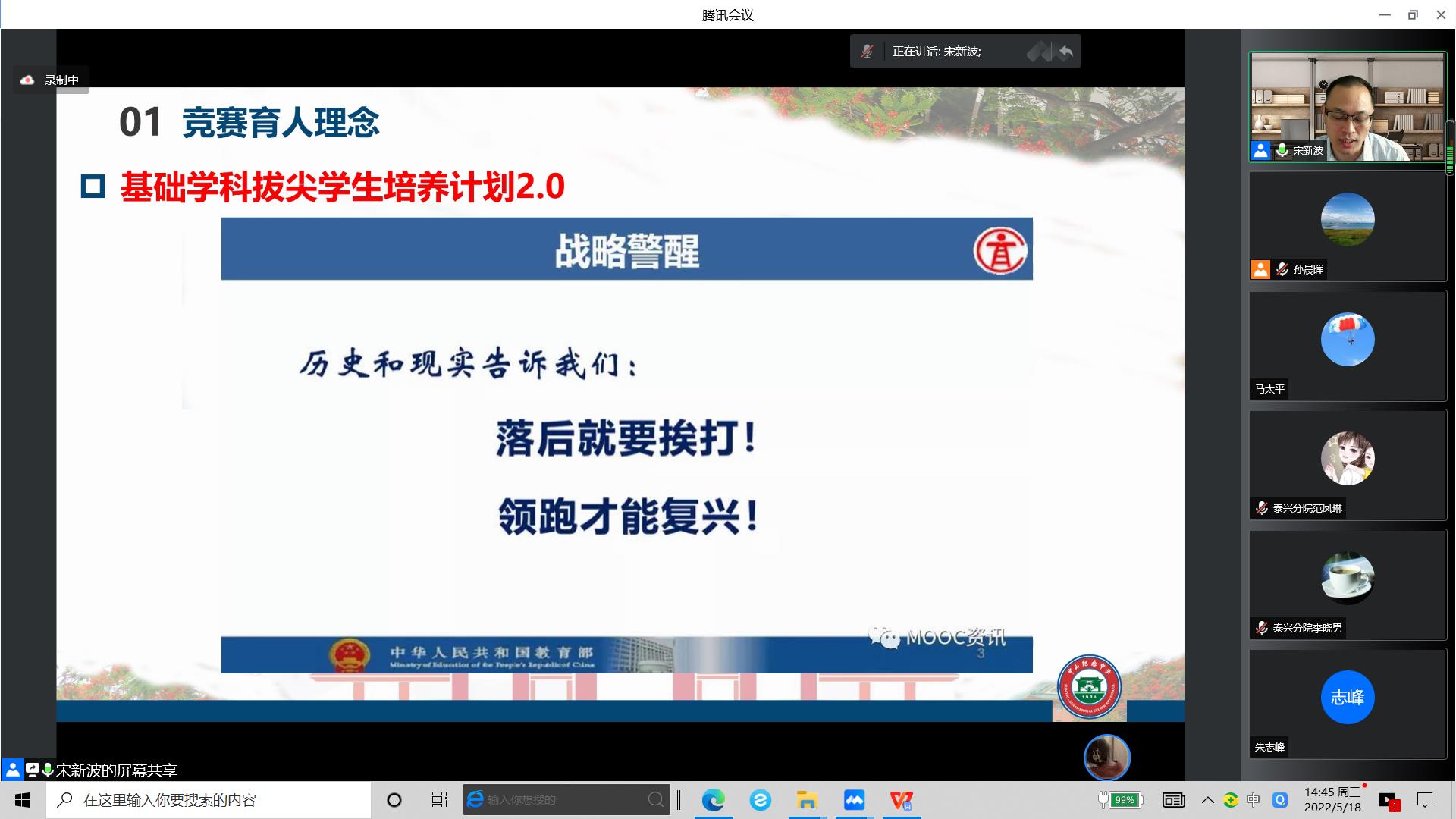Click the 志峰 avatar circle
Viewport: 1456px width, 819px height.
1347,697
